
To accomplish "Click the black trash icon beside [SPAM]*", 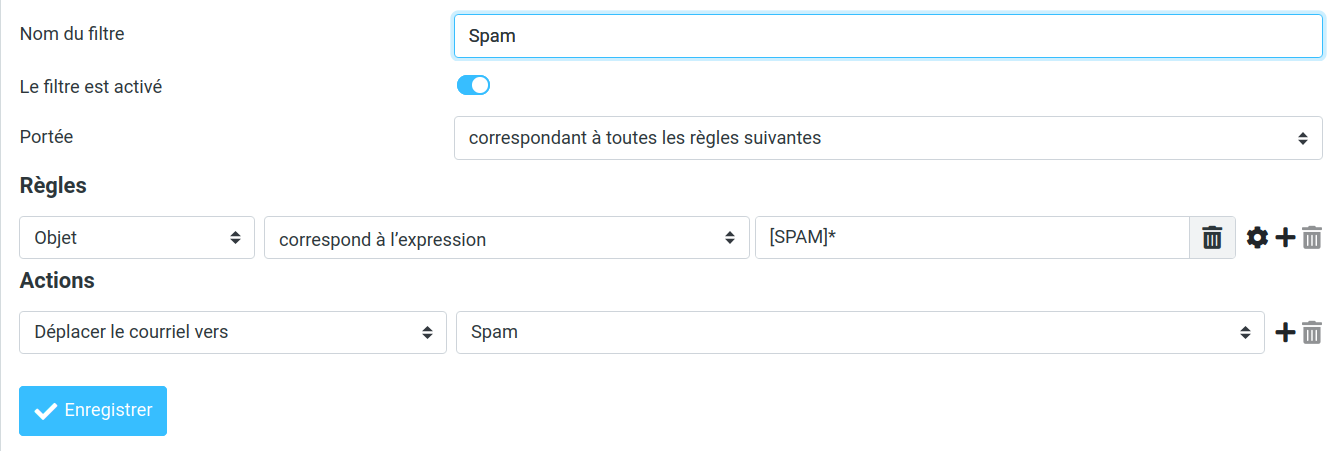I will tap(1212, 238).
